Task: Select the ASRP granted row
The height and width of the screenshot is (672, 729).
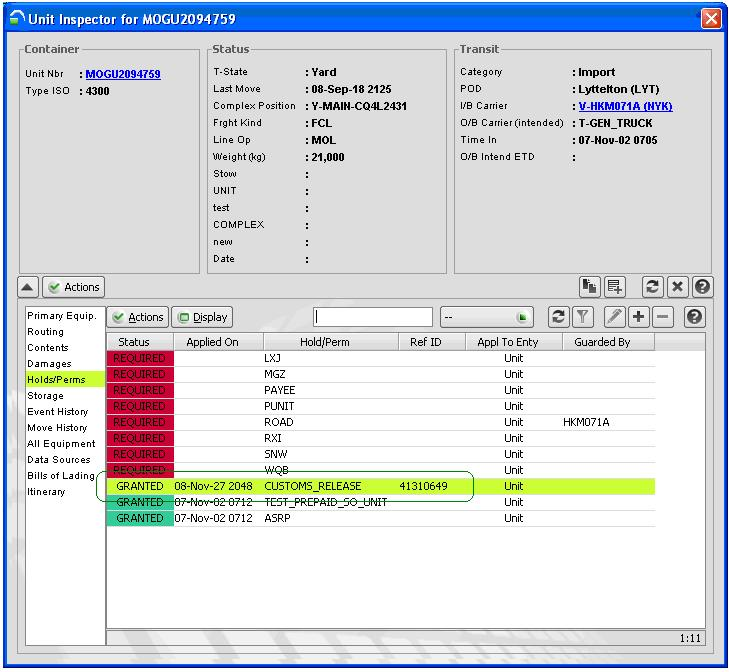Action: point(381,519)
